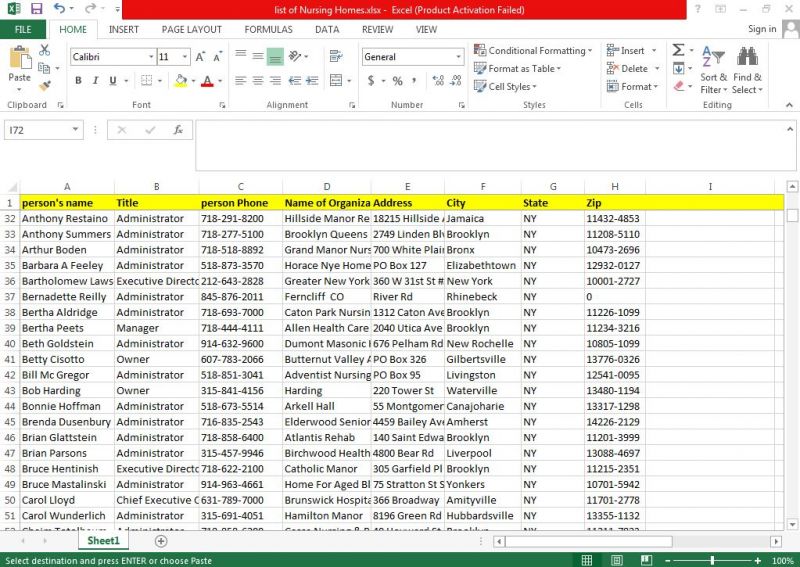Click AutoSum sigma icon
The width and height of the screenshot is (800, 567).
click(x=679, y=50)
